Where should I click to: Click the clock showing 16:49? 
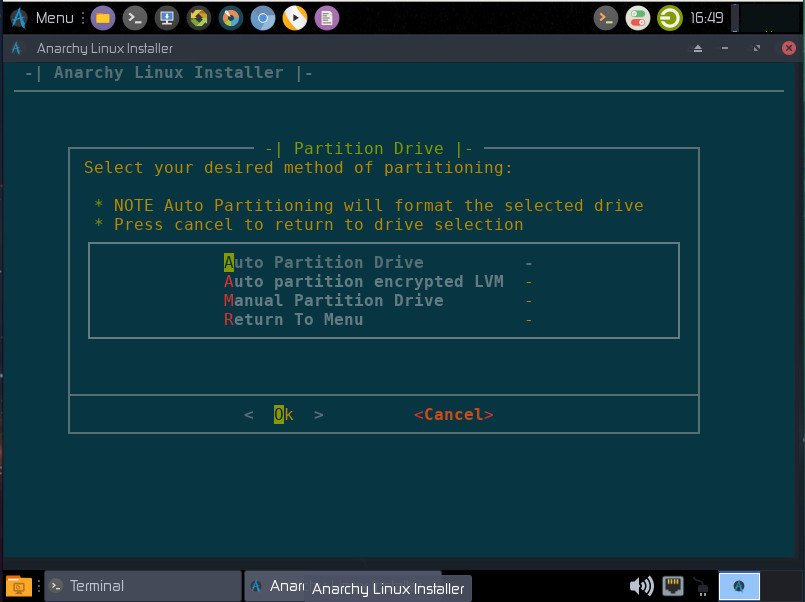click(x=706, y=18)
